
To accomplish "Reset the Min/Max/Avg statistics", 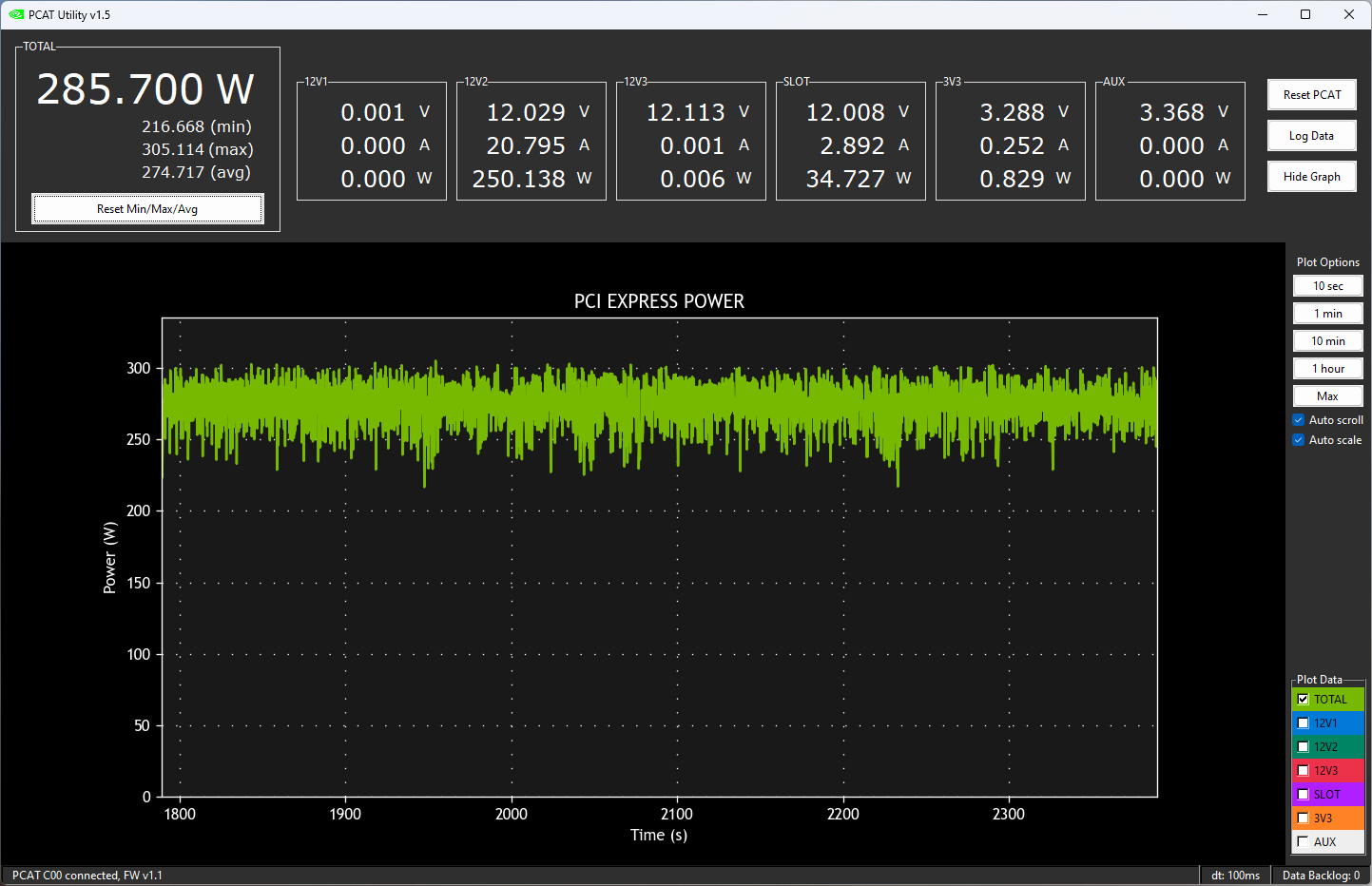I will point(147,207).
